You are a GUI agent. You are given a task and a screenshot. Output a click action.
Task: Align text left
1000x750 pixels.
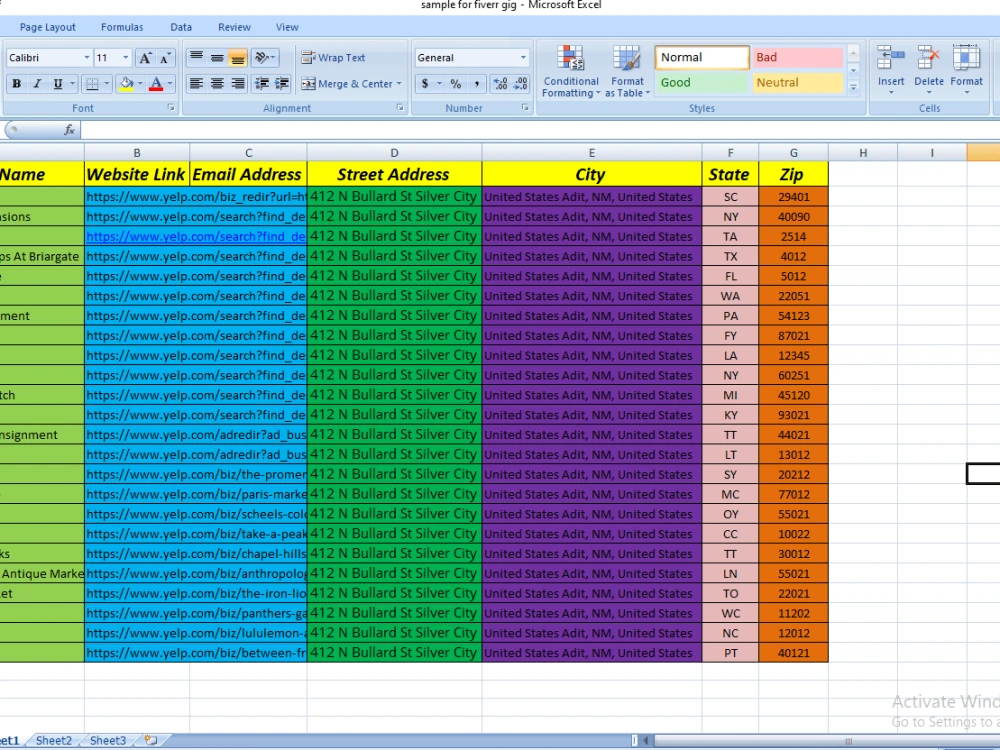pos(196,84)
